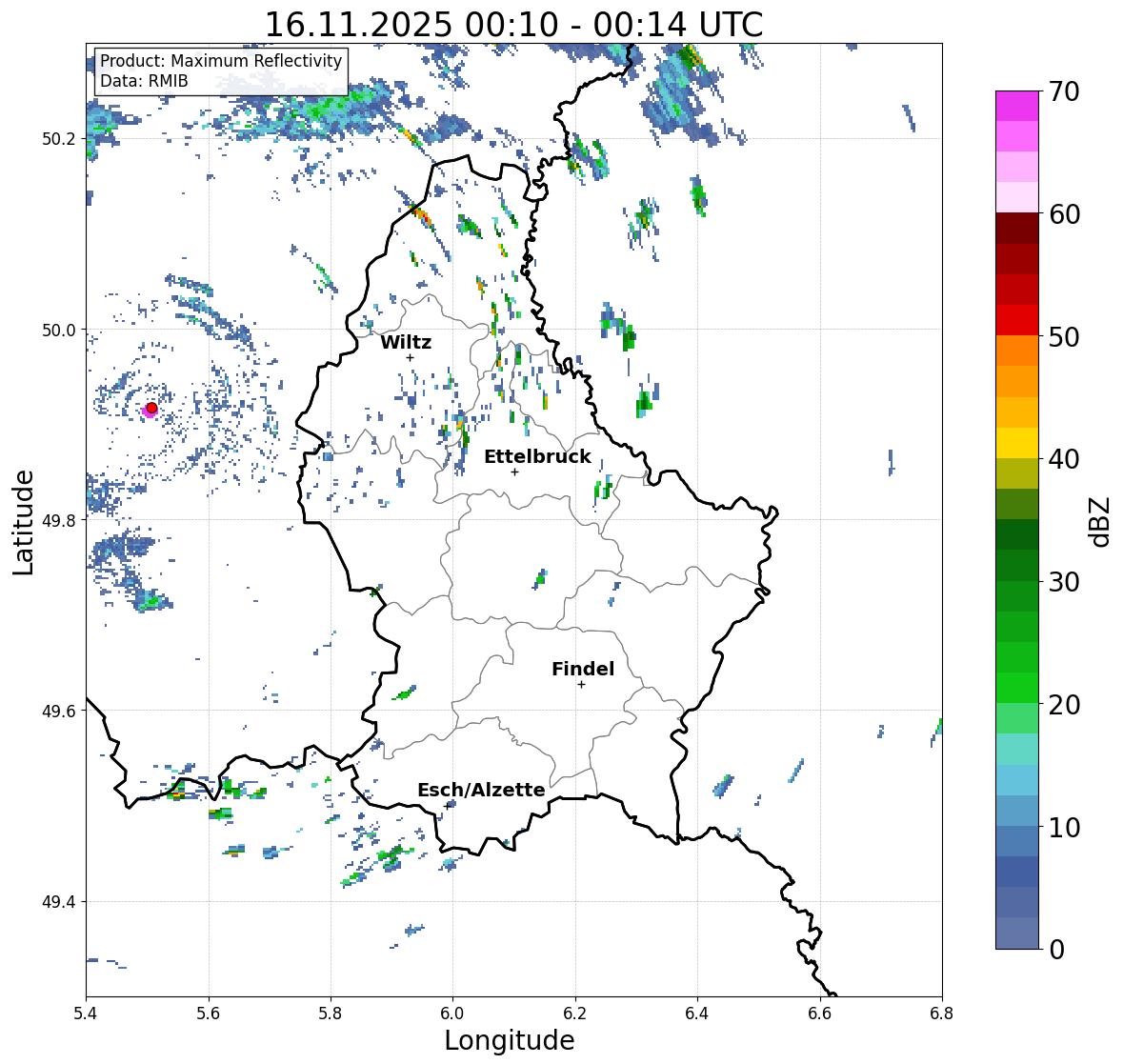This screenshot has width=1123, height=1064.
Task: Click the 6.2 longitude tick label
Action: [575, 1013]
